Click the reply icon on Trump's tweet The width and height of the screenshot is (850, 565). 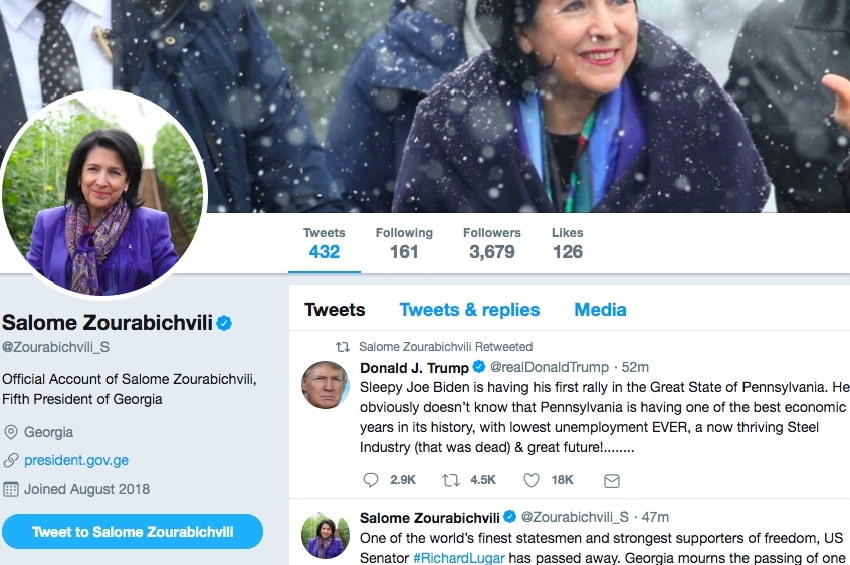pos(371,480)
